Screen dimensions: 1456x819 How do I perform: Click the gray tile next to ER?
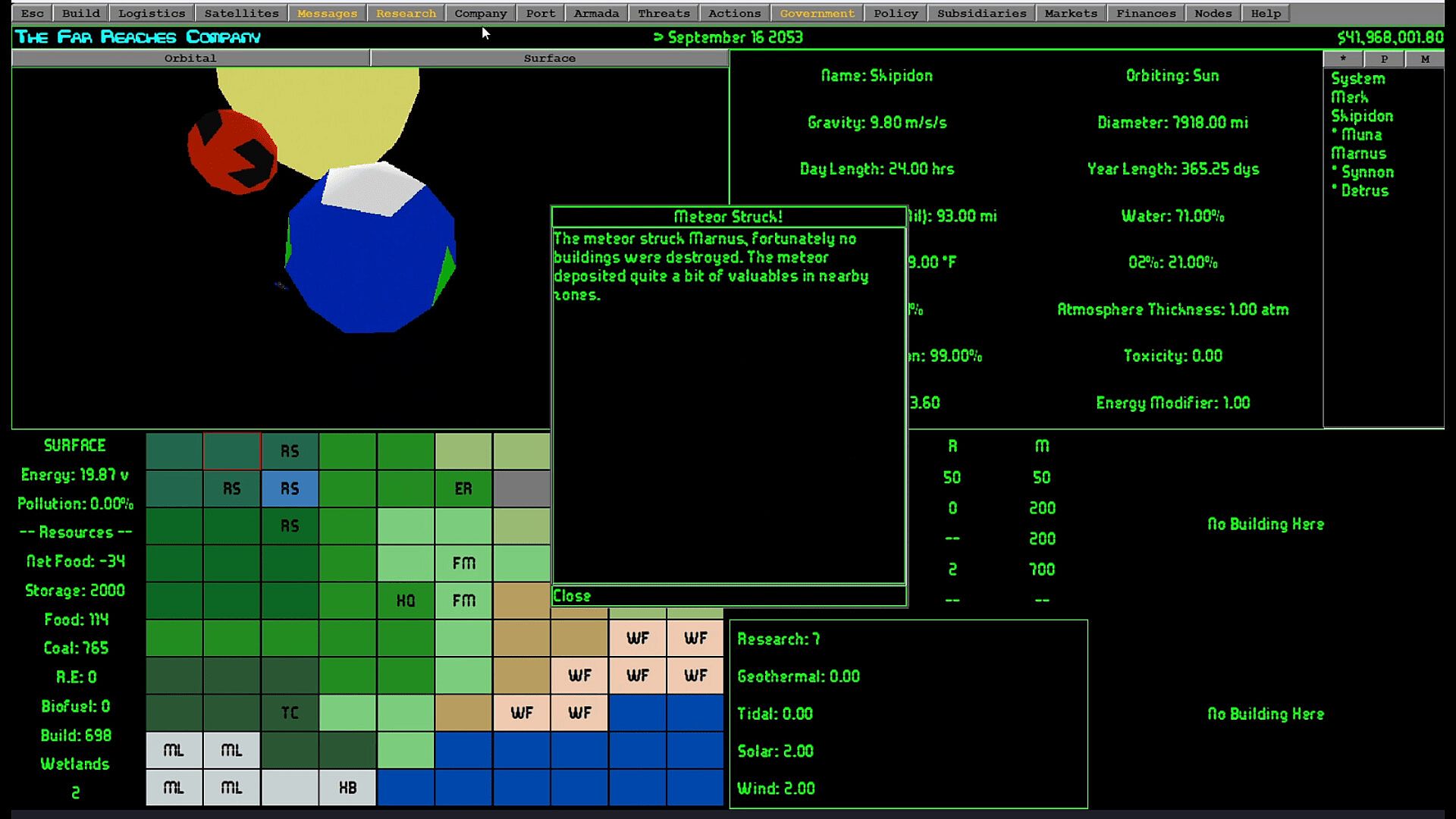click(x=521, y=488)
